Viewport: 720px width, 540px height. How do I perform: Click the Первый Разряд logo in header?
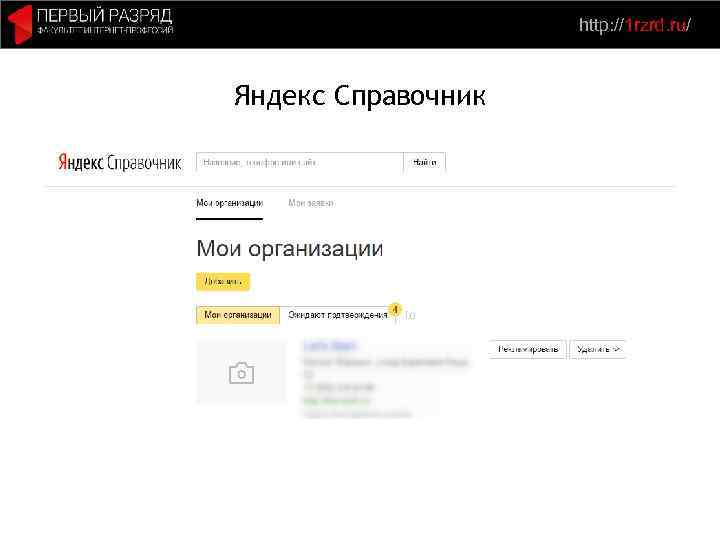coord(91,24)
